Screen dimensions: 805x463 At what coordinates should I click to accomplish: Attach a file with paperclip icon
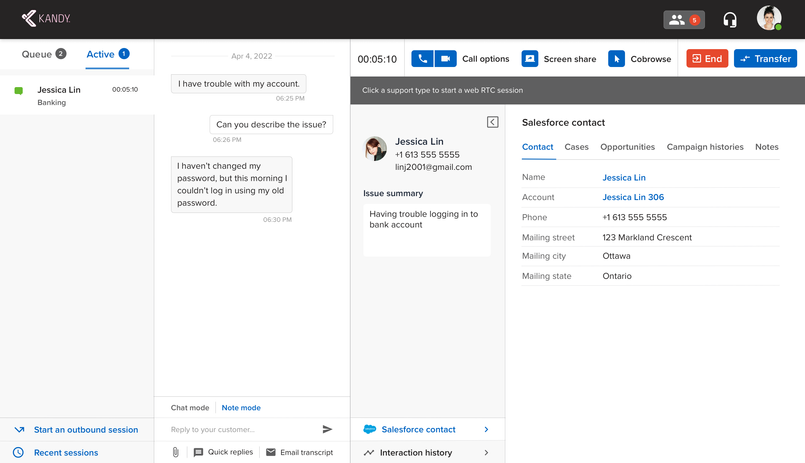pyautogui.click(x=176, y=452)
